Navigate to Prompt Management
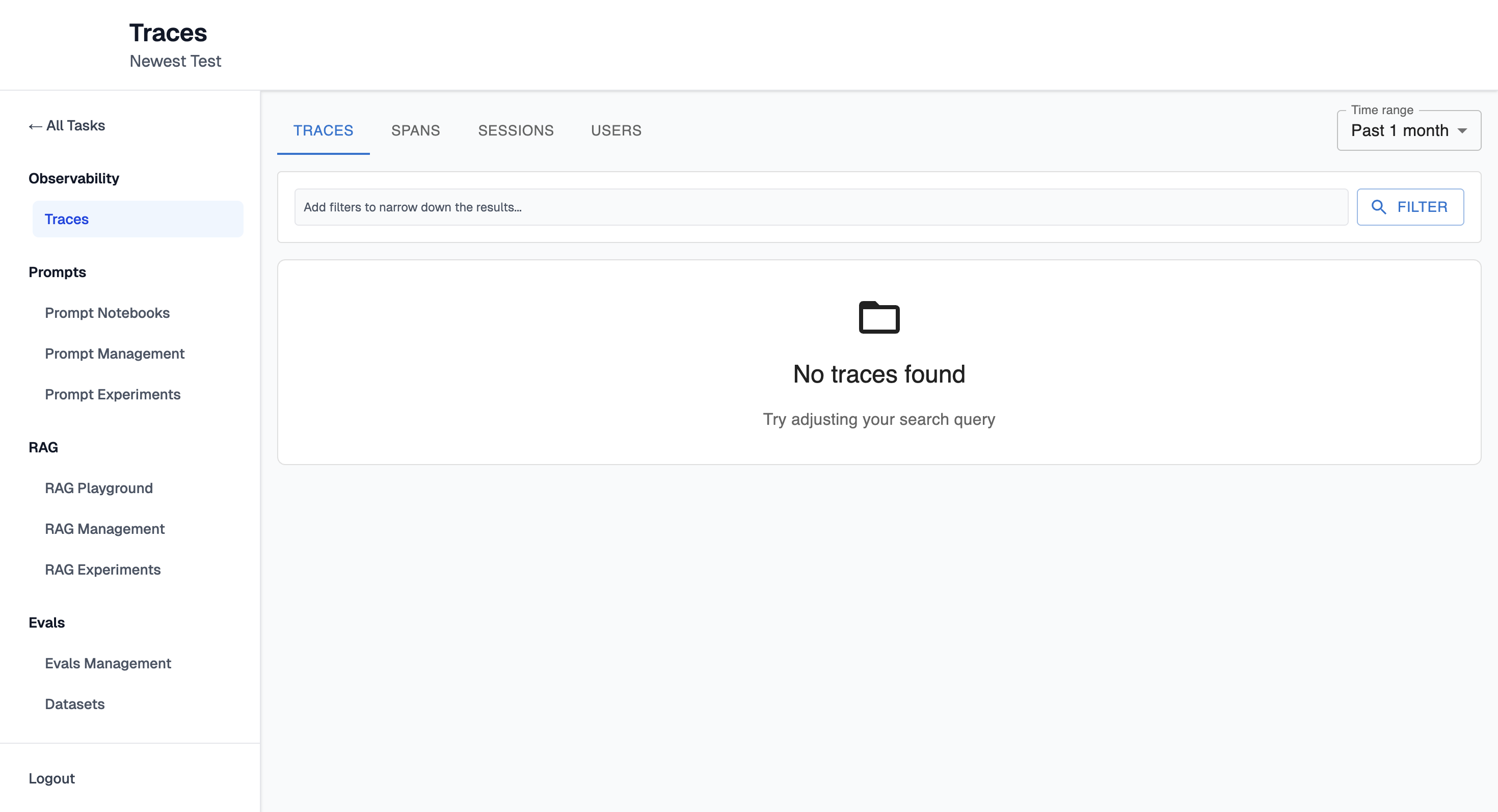This screenshot has width=1498, height=812. pos(115,354)
